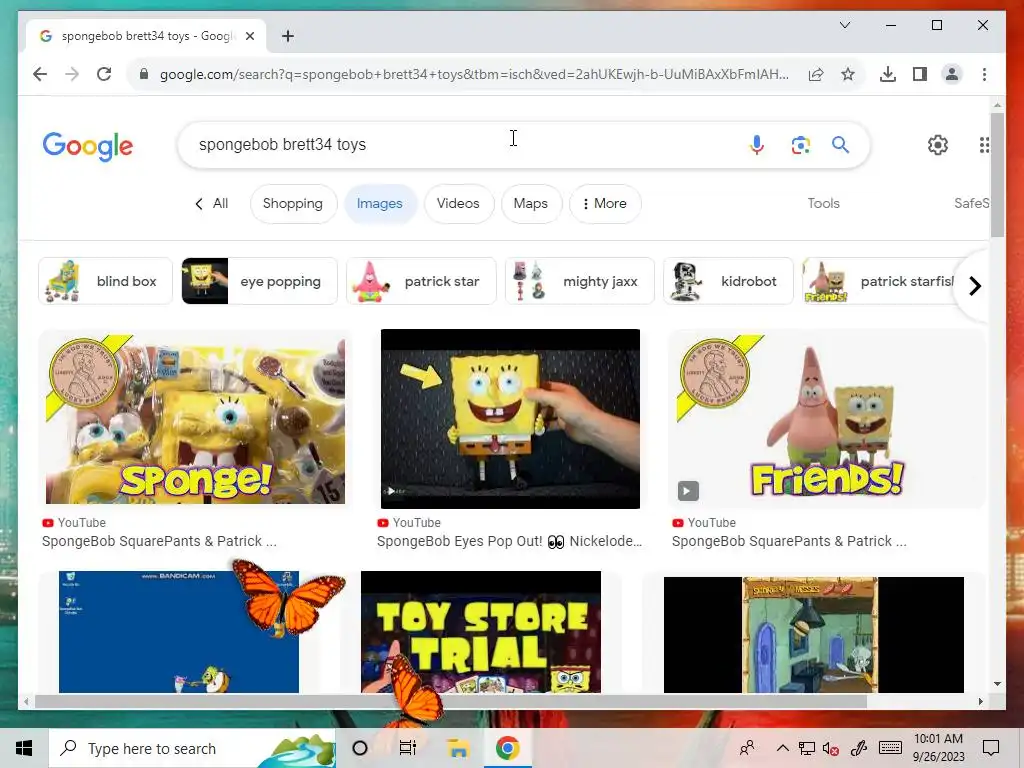Click the blue magnifier search button
This screenshot has height=768, width=1024.
[840, 144]
